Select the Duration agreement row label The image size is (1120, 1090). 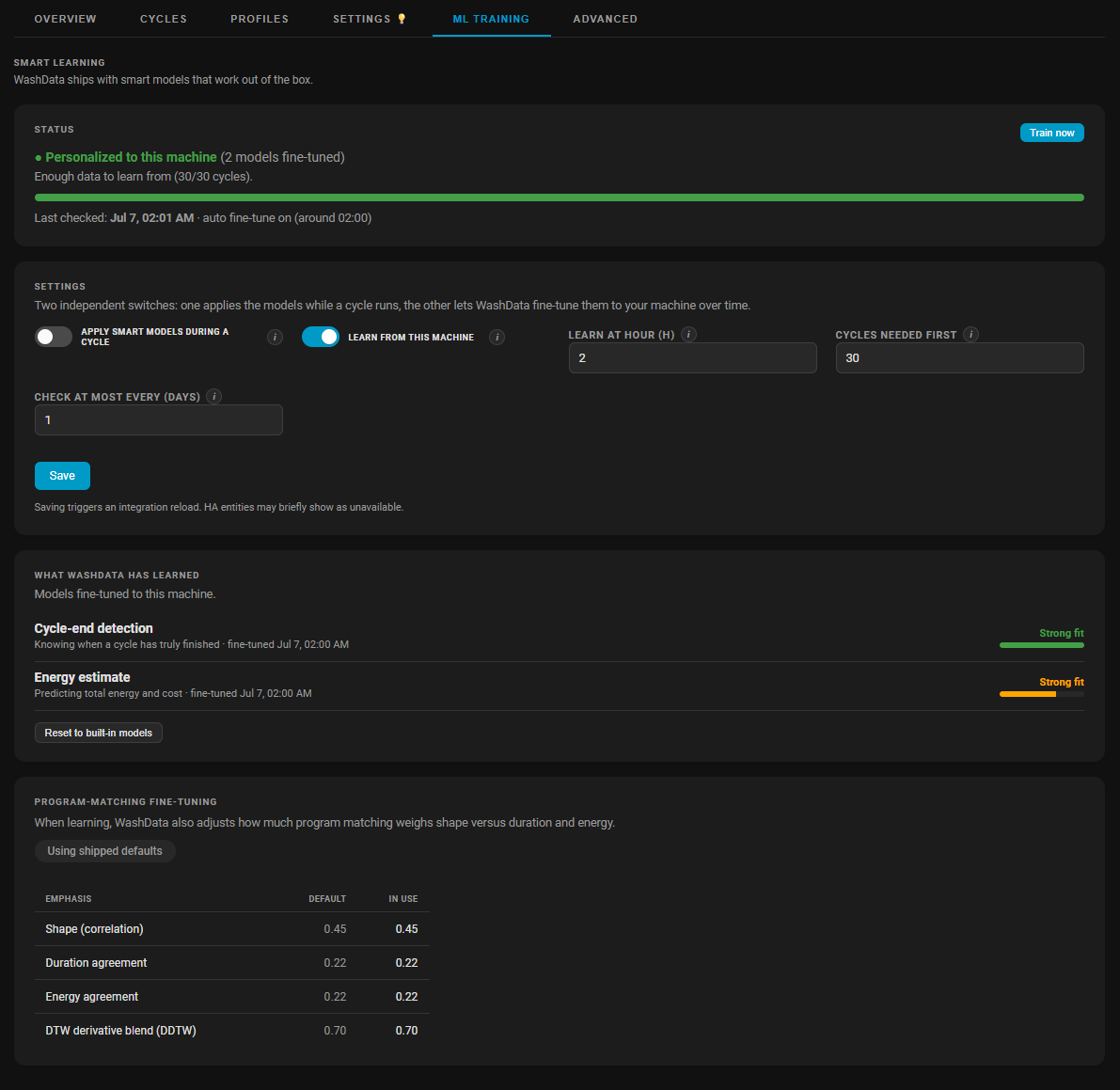pos(96,963)
